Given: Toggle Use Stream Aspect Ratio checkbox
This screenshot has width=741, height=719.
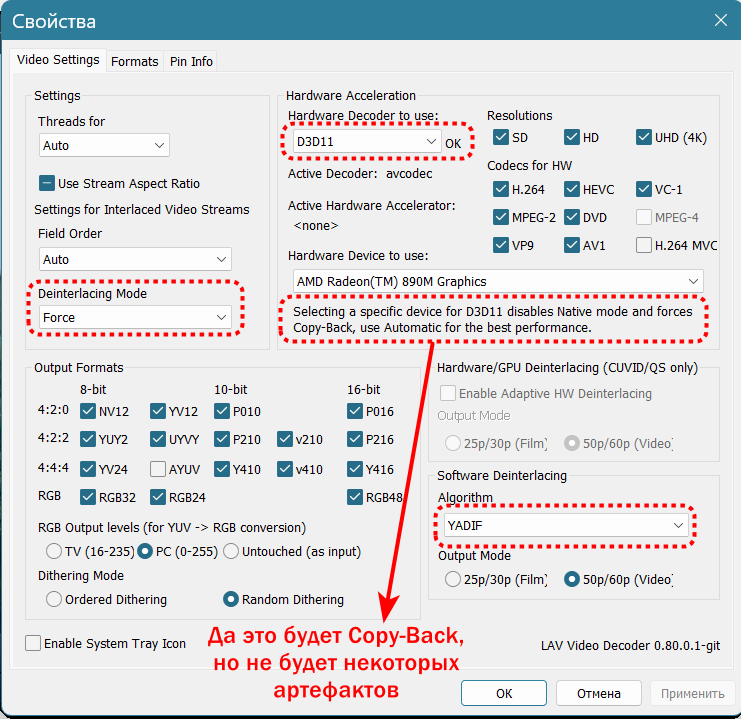Looking at the screenshot, I should pos(46,183).
